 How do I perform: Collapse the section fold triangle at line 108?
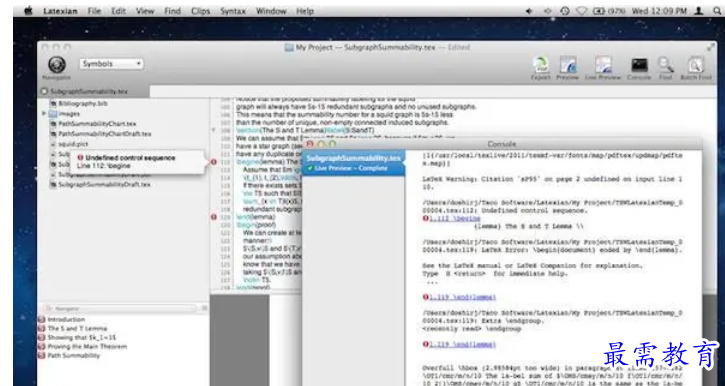213,130
